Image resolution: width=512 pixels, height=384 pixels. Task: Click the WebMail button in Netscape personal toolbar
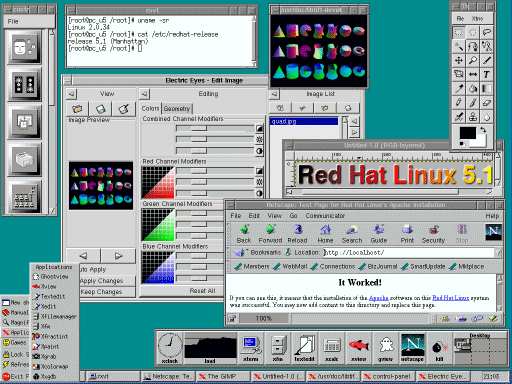(x=291, y=266)
